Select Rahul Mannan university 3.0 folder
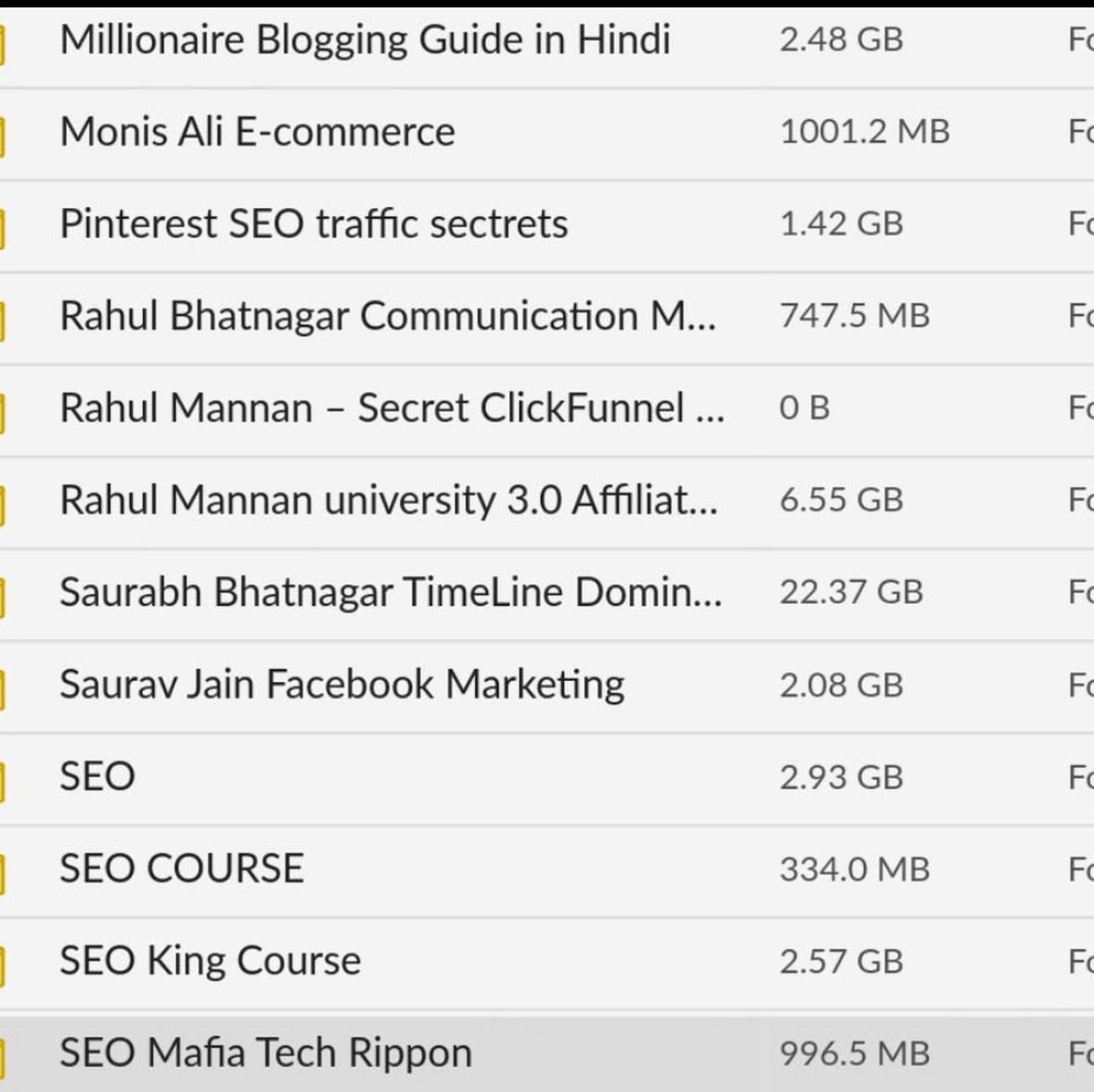Image resolution: width=1094 pixels, height=1092 pixels. [x=388, y=500]
